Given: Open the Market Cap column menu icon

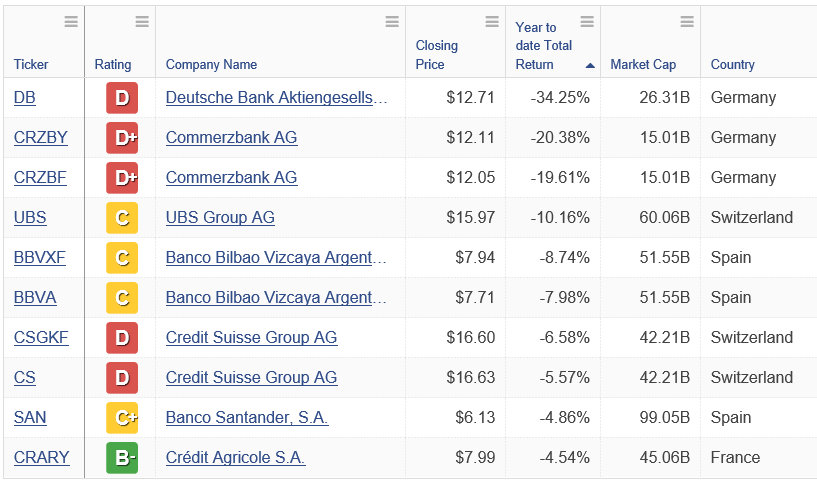Looking at the screenshot, I should point(687,22).
